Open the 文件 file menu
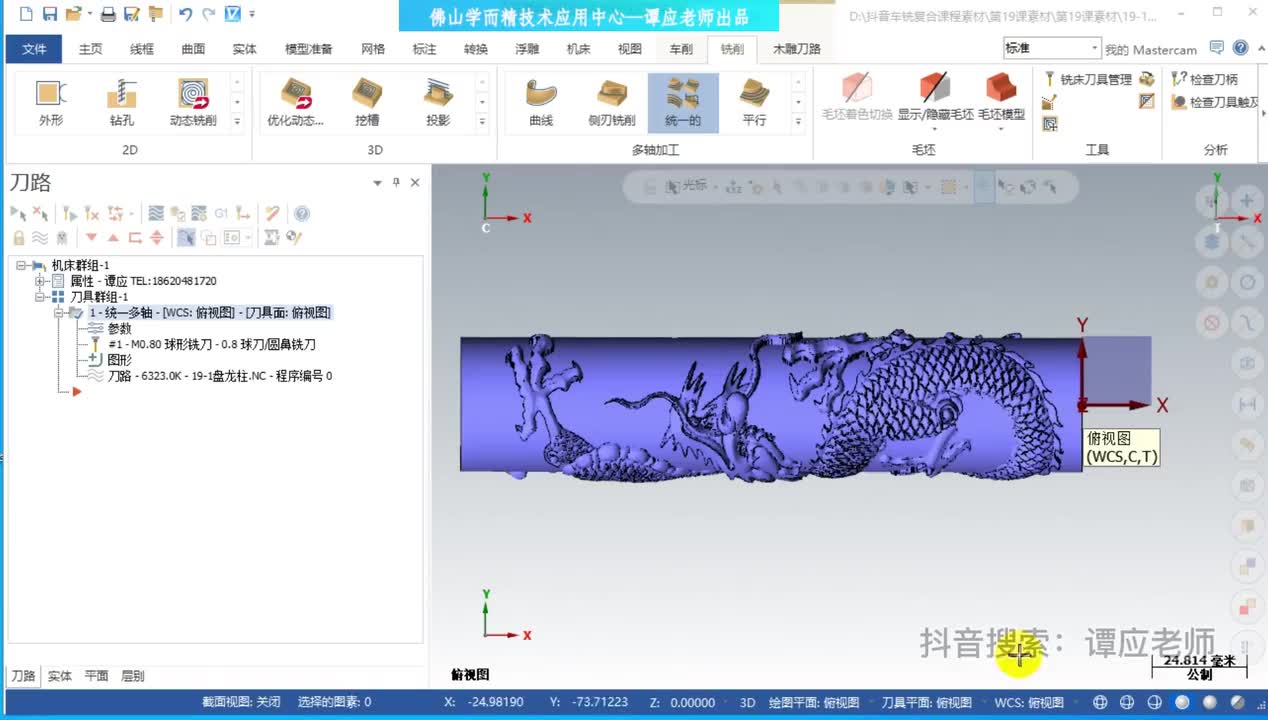This screenshot has width=1268, height=720. 34,49
